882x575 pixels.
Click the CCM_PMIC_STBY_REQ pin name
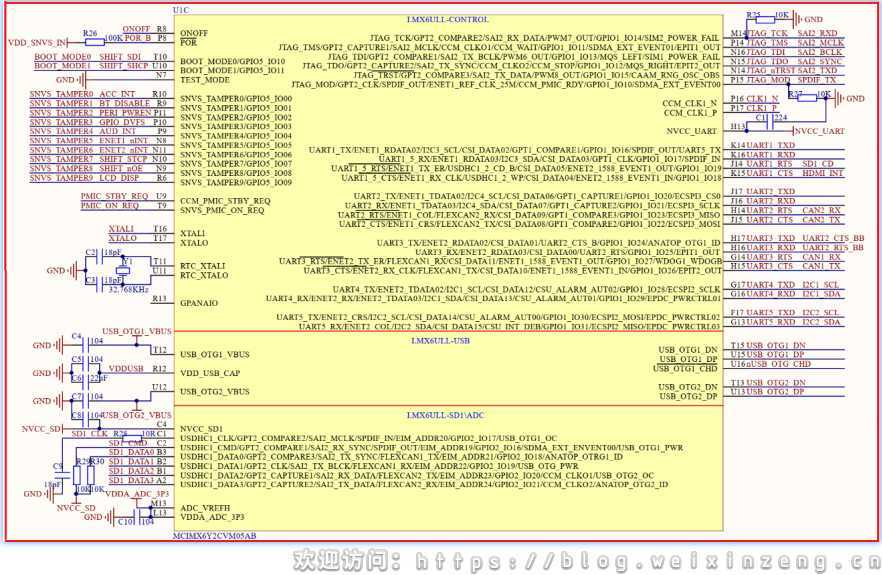[225, 201]
